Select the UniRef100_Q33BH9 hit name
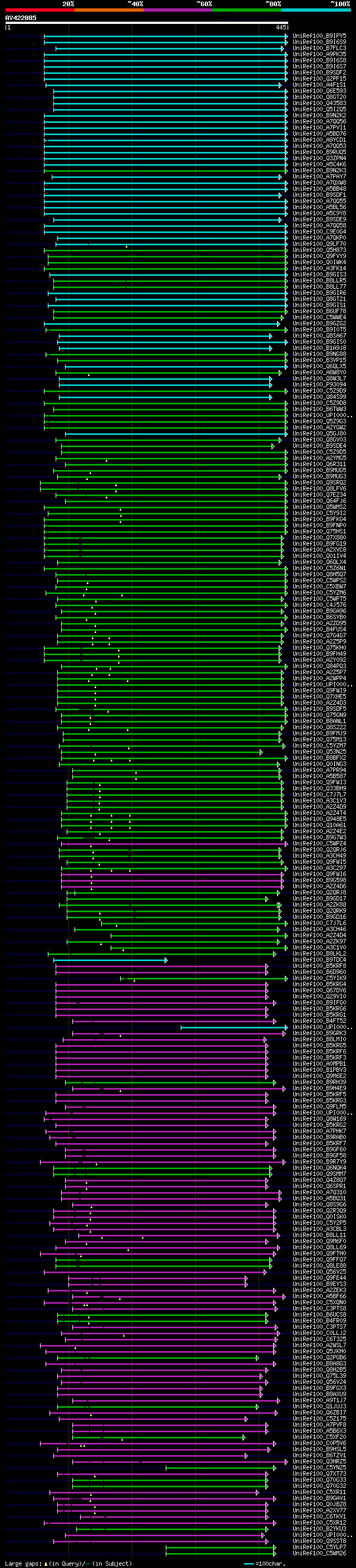This screenshot has height=1568, width=356. pyautogui.click(x=319, y=788)
